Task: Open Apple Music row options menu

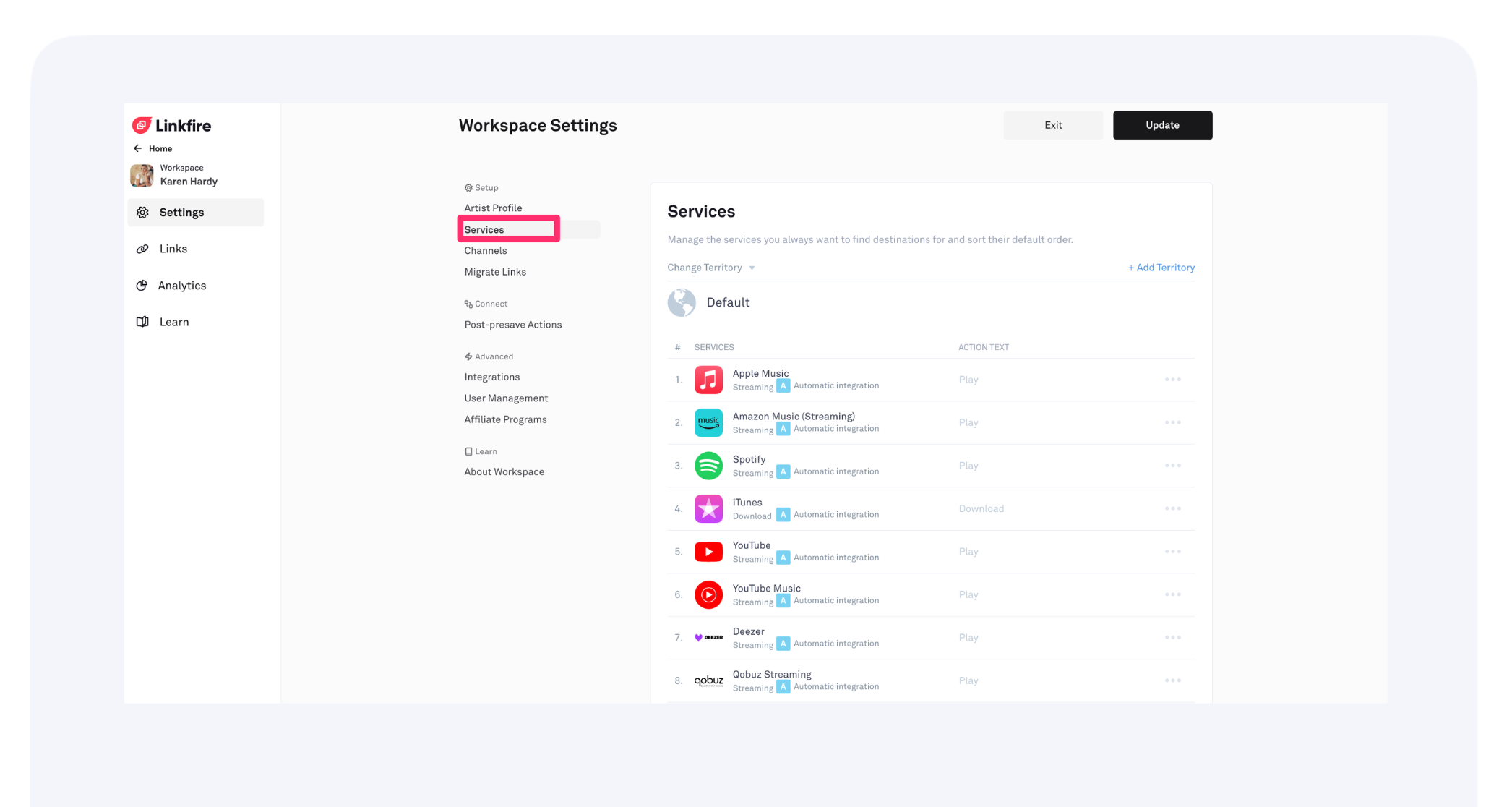Action: 1172,380
